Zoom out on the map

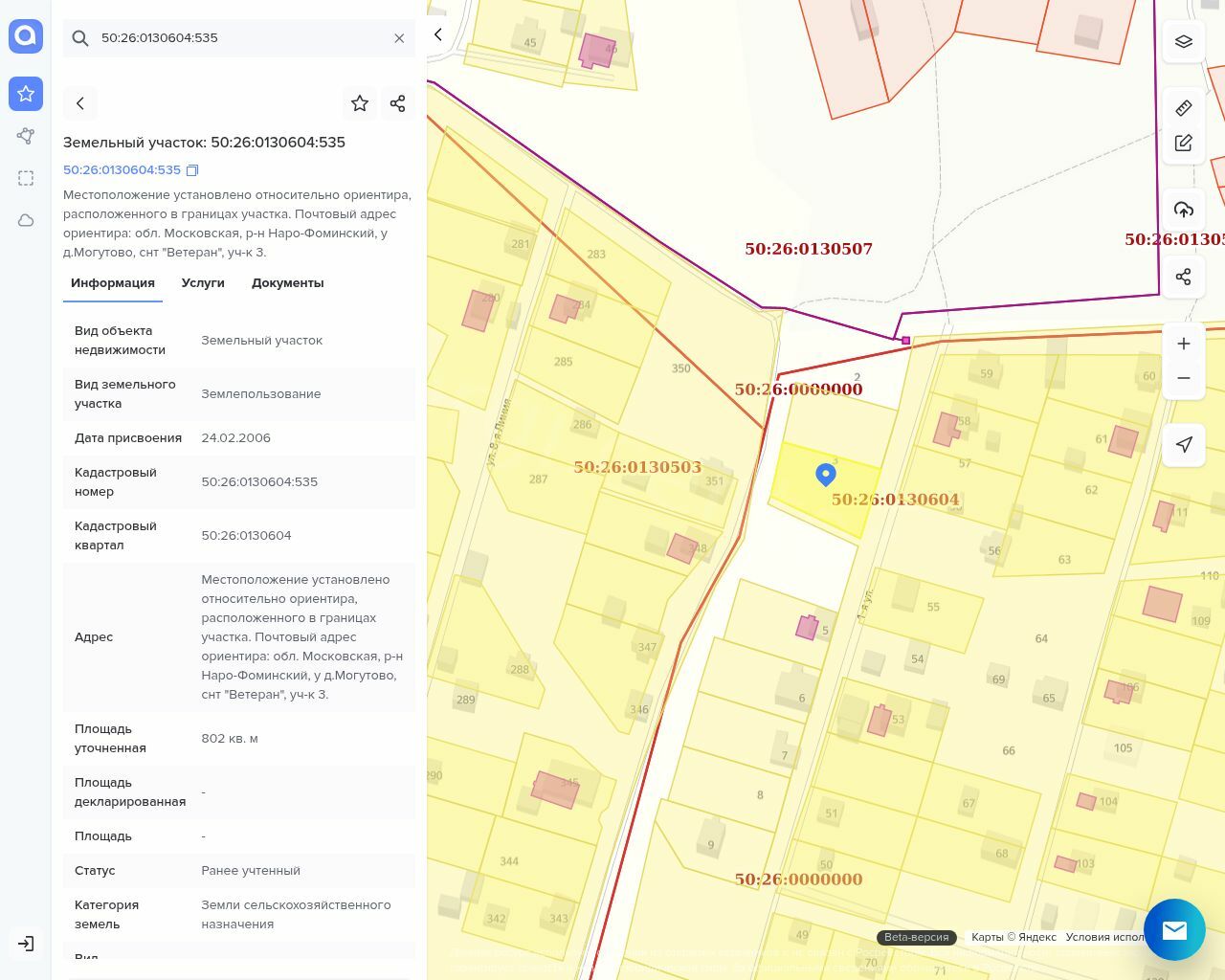1184,378
